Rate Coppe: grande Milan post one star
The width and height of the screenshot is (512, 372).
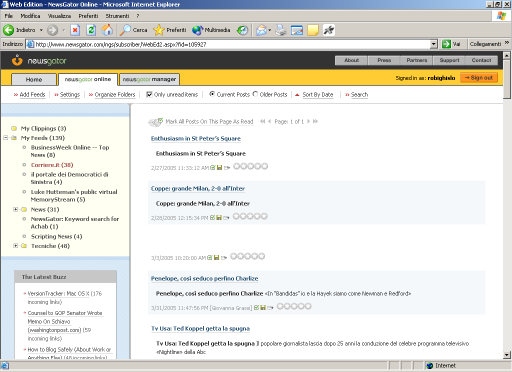point(236,216)
